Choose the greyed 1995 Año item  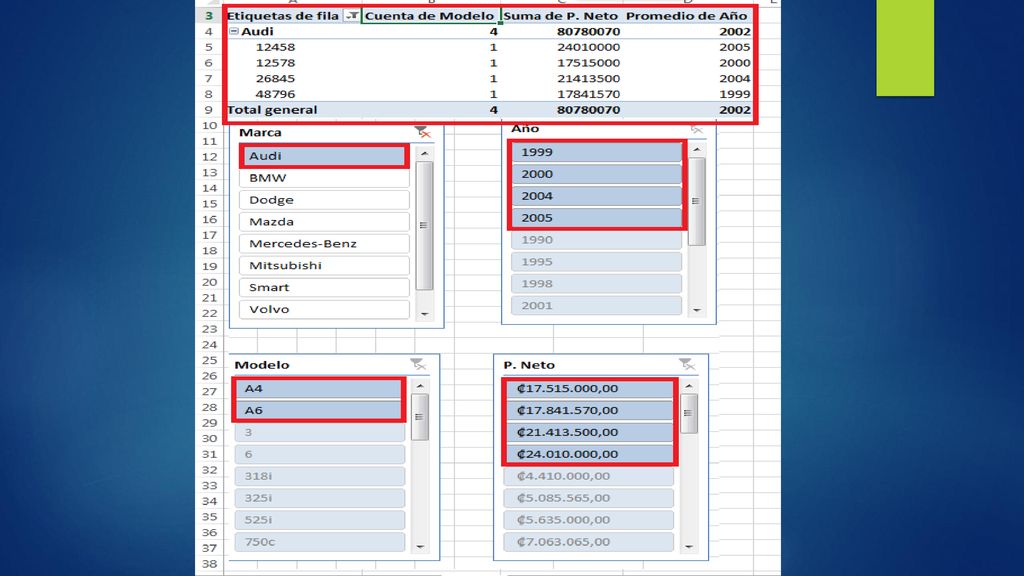[597, 261]
